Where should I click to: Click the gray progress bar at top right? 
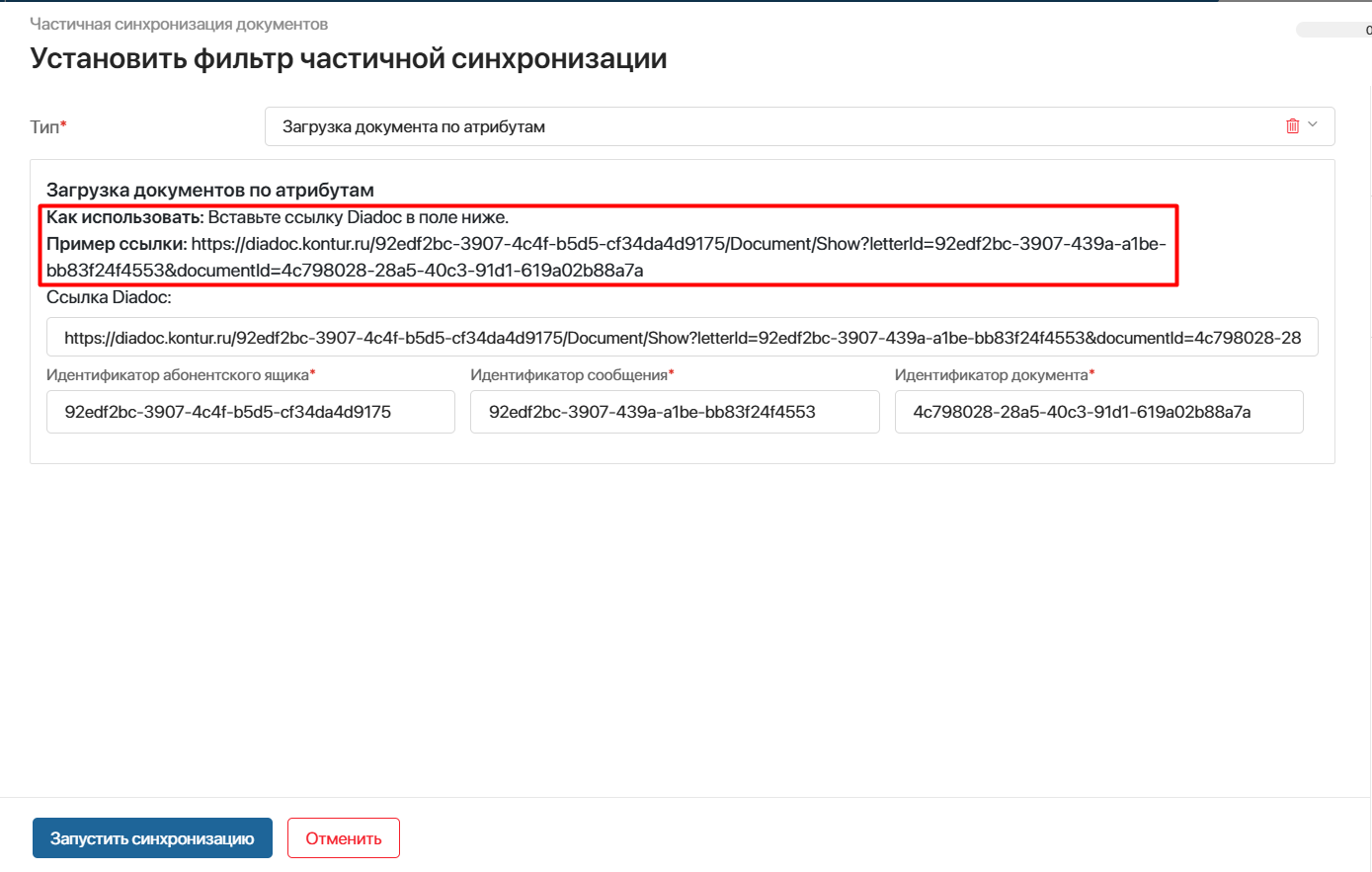coord(1332,31)
